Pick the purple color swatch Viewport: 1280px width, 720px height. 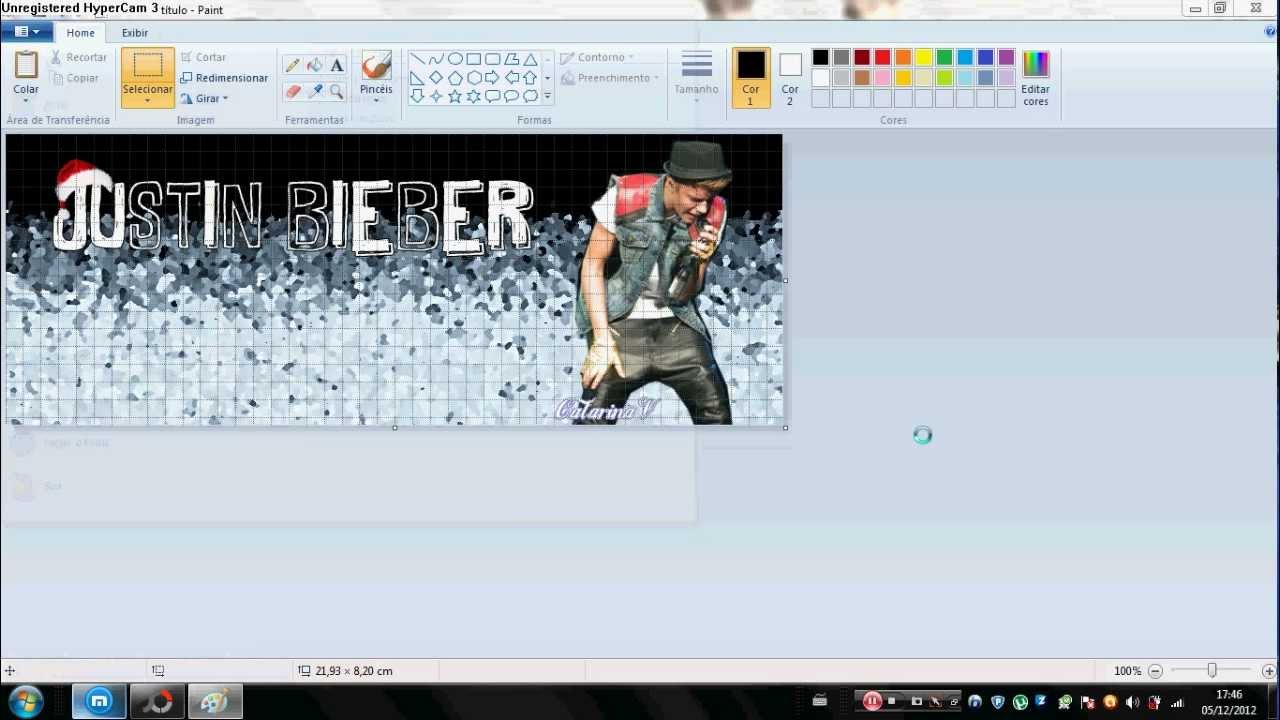click(x=1006, y=58)
